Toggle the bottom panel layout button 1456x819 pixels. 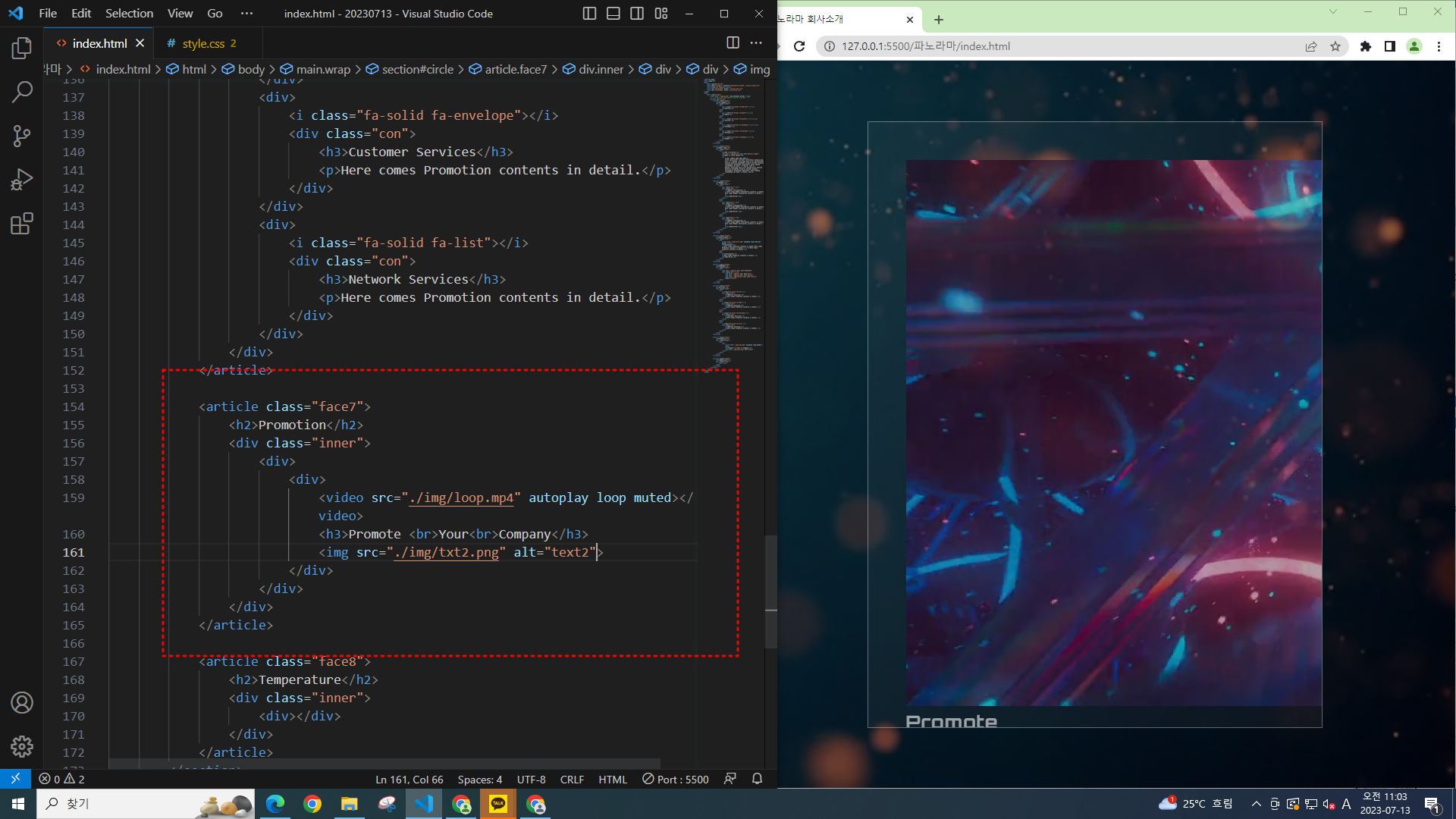tap(613, 14)
